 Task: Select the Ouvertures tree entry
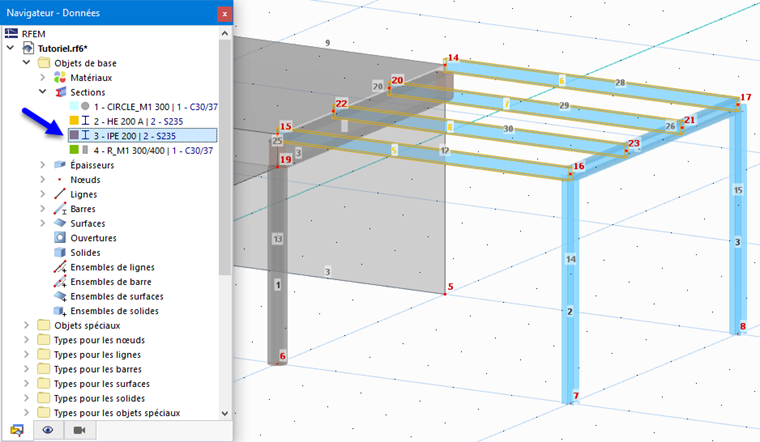94,238
